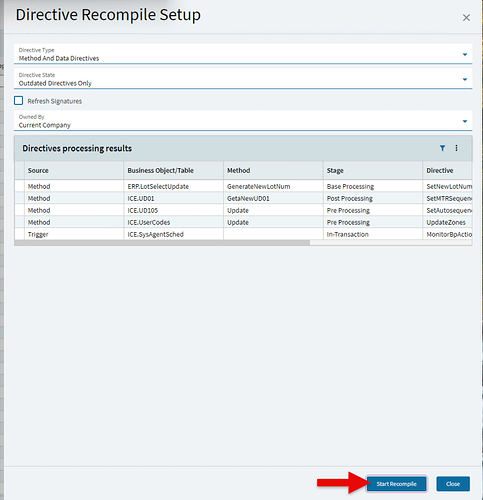Click Pre Processing cell in ICE.UD105 row

(x=373, y=210)
